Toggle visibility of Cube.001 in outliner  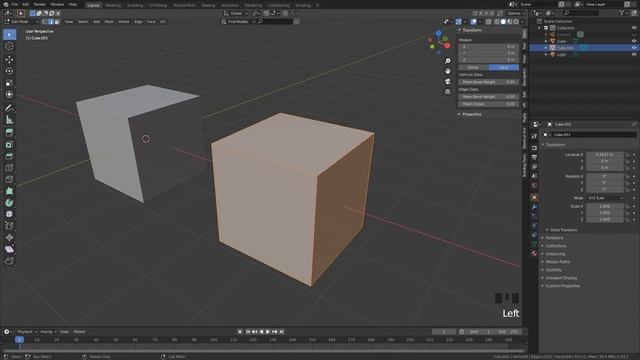point(634,48)
